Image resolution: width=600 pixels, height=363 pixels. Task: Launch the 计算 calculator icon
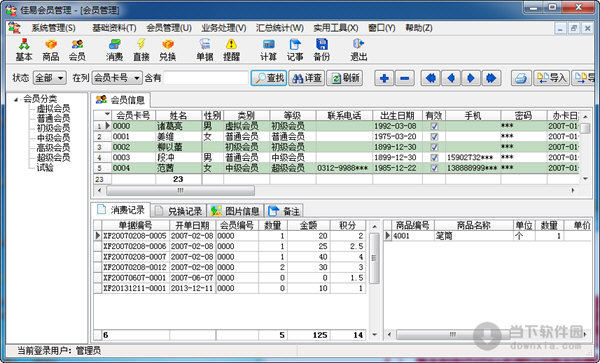pyautogui.click(x=268, y=50)
